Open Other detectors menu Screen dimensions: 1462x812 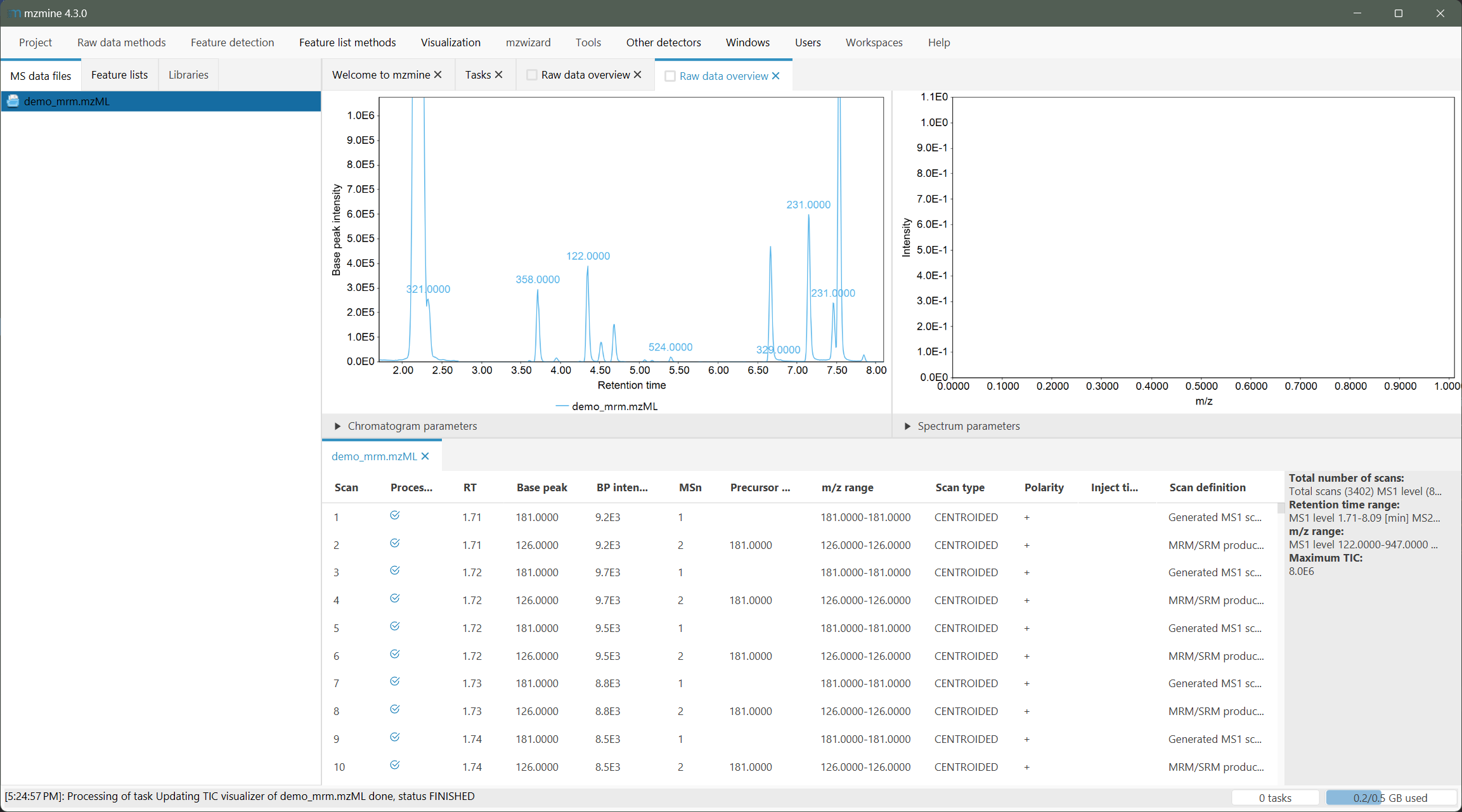(x=664, y=42)
